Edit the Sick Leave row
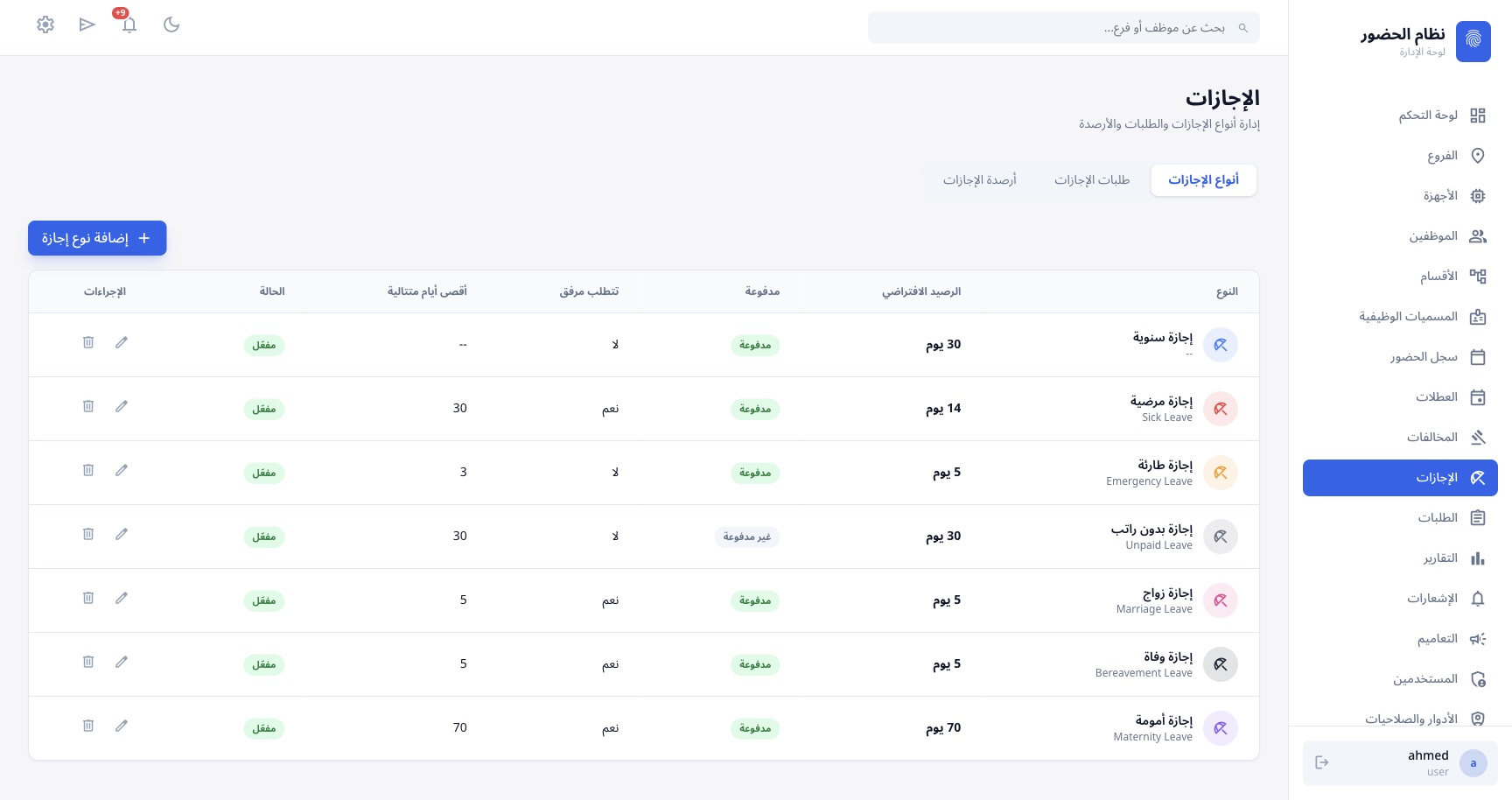Viewport: 1512px width, 800px height. [x=122, y=406]
